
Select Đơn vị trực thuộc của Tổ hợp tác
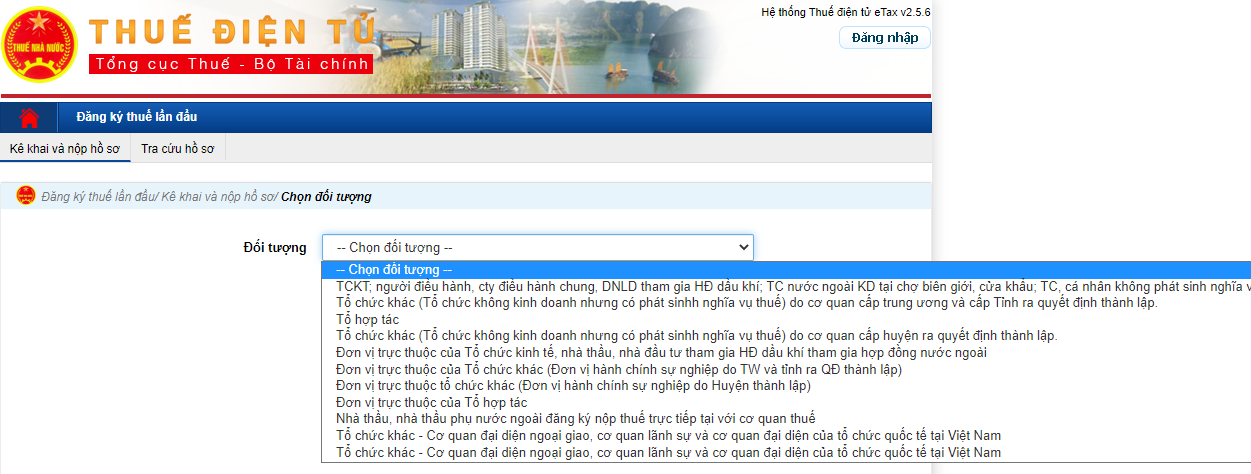click(786, 402)
